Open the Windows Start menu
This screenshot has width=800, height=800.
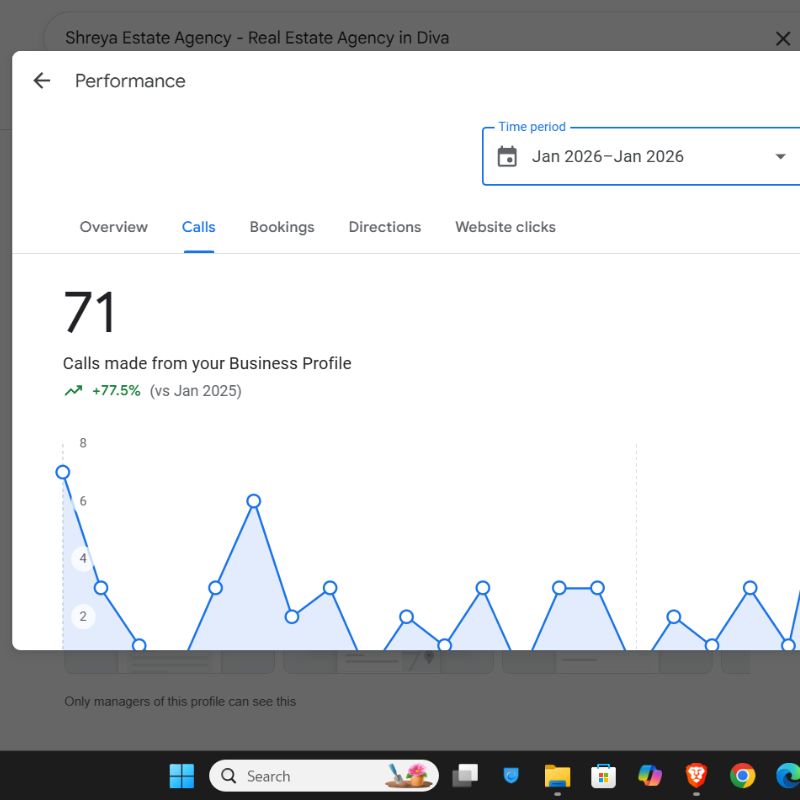pos(182,776)
